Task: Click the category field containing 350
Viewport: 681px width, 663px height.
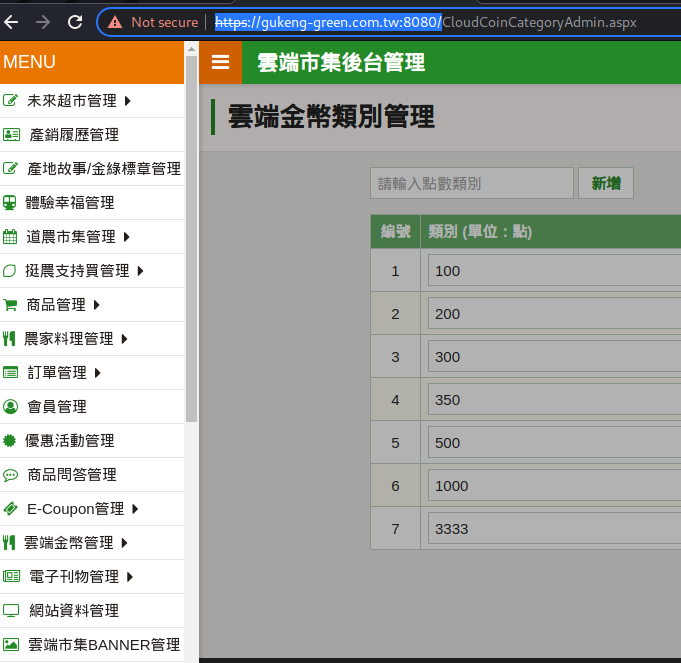Action: tap(555, 399)
